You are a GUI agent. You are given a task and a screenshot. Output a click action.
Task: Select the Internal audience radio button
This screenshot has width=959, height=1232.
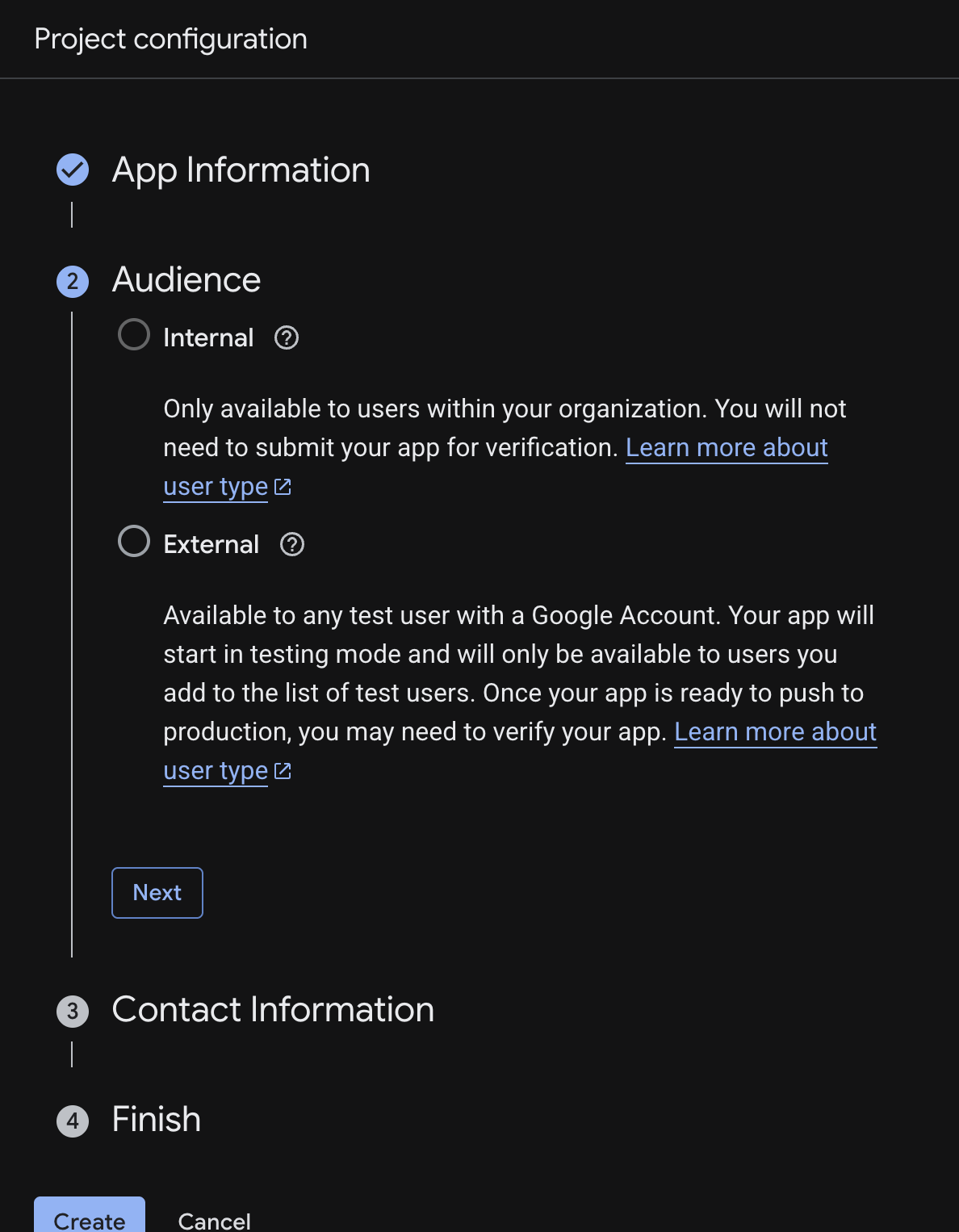(134, 335)
